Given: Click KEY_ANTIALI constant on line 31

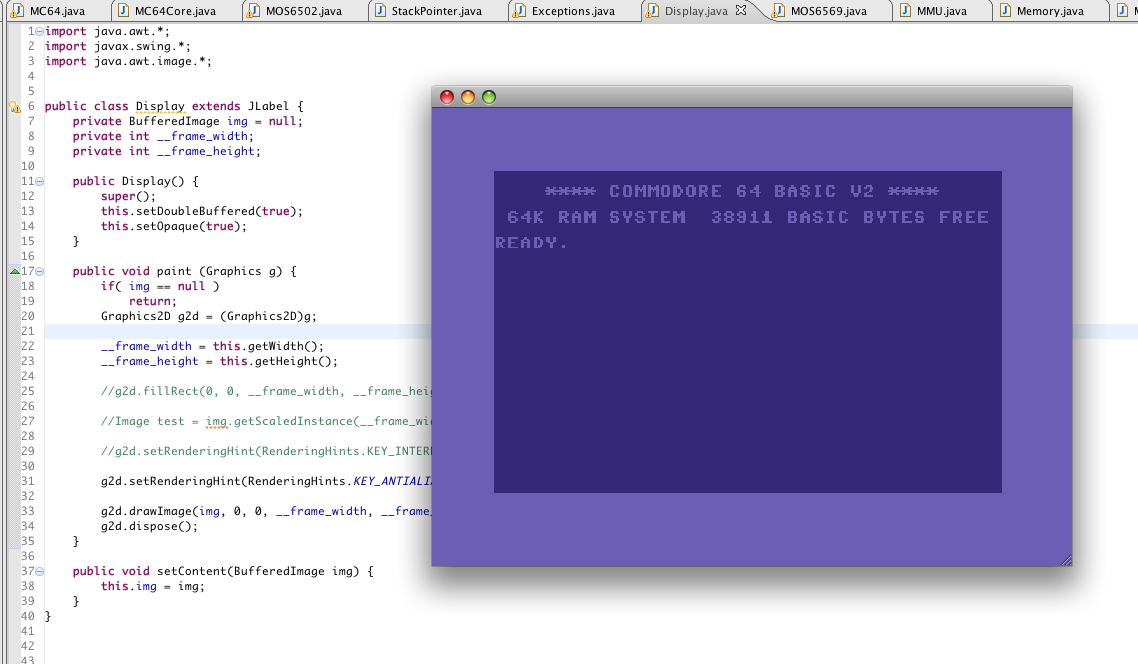Looking at the screenshot, I should (x=392, y=481).
